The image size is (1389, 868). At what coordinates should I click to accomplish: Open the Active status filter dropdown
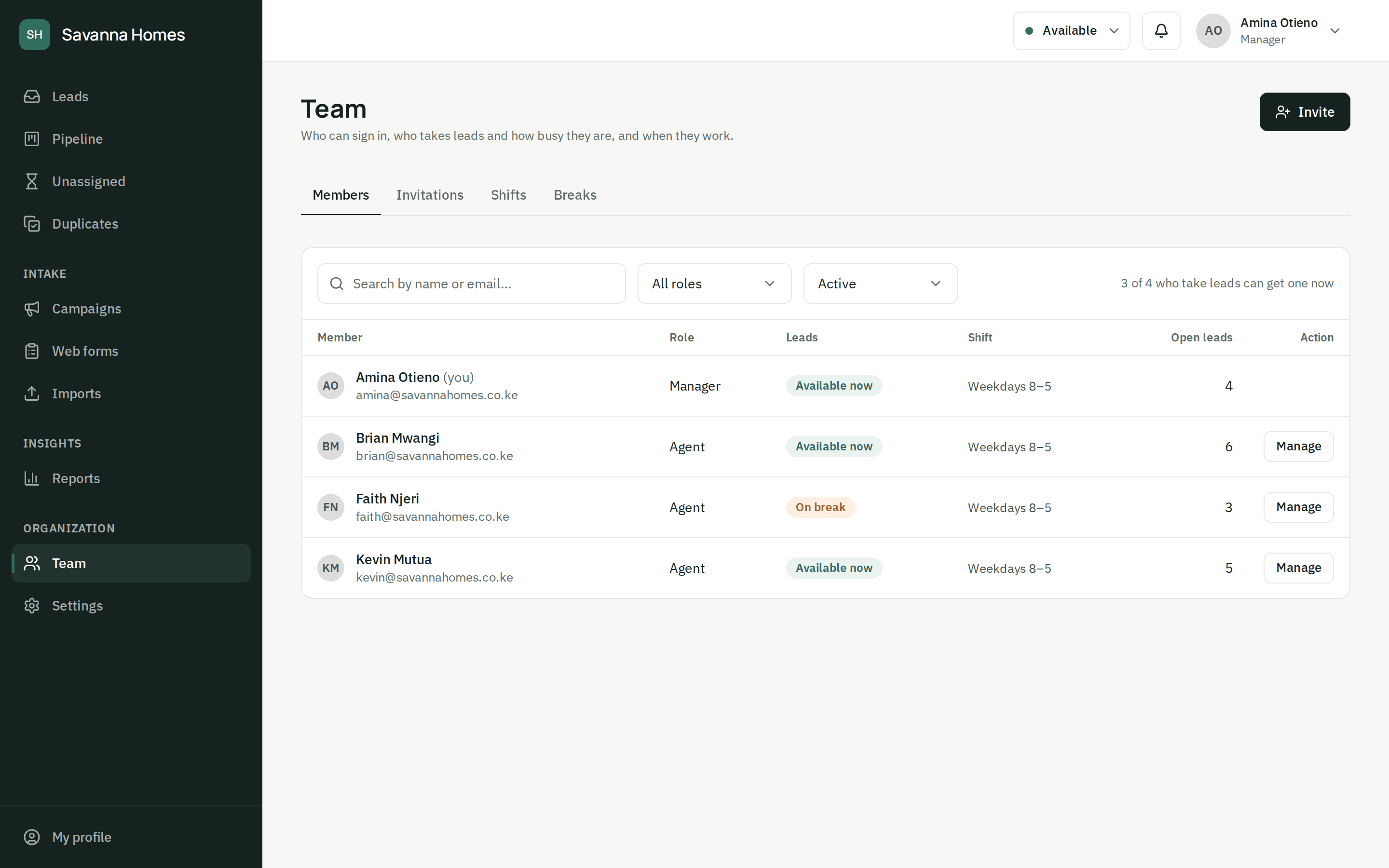click(880, 284)
